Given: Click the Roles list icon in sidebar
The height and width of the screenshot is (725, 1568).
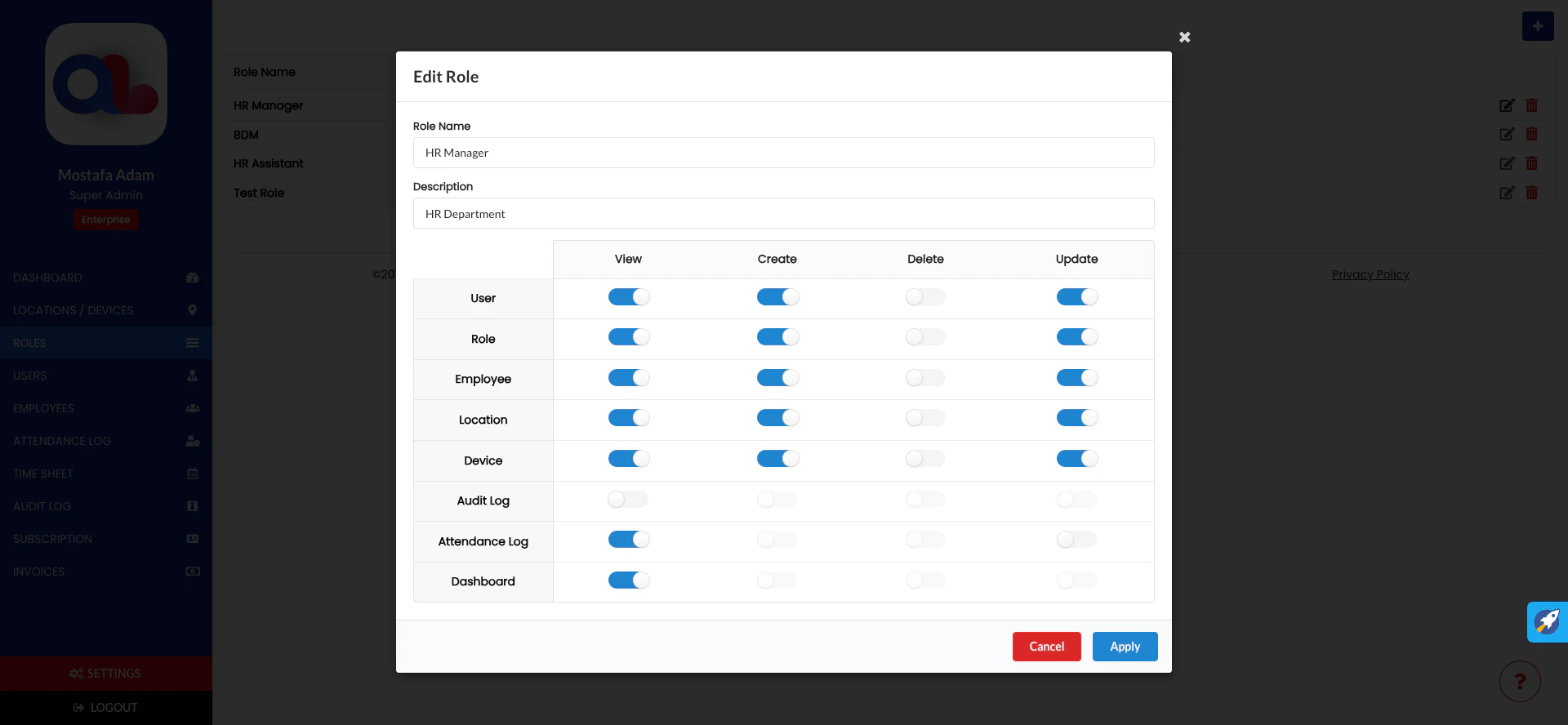Looking at the screenshot, I should tap(193, 343).
